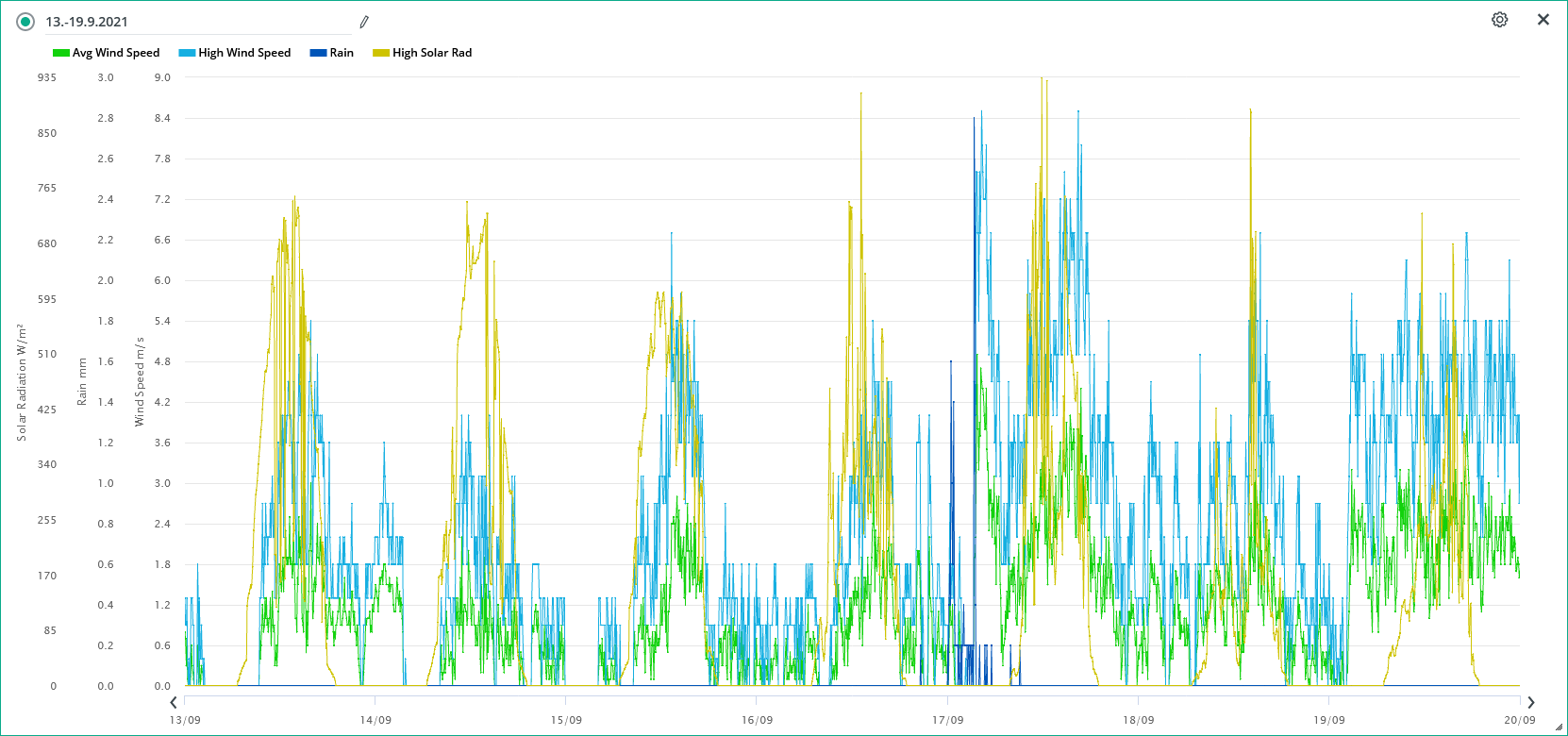Click the Solar Radiation W/m² axis title
The height and width of the screenshot is (736, 1568).
tap(22, 382)
